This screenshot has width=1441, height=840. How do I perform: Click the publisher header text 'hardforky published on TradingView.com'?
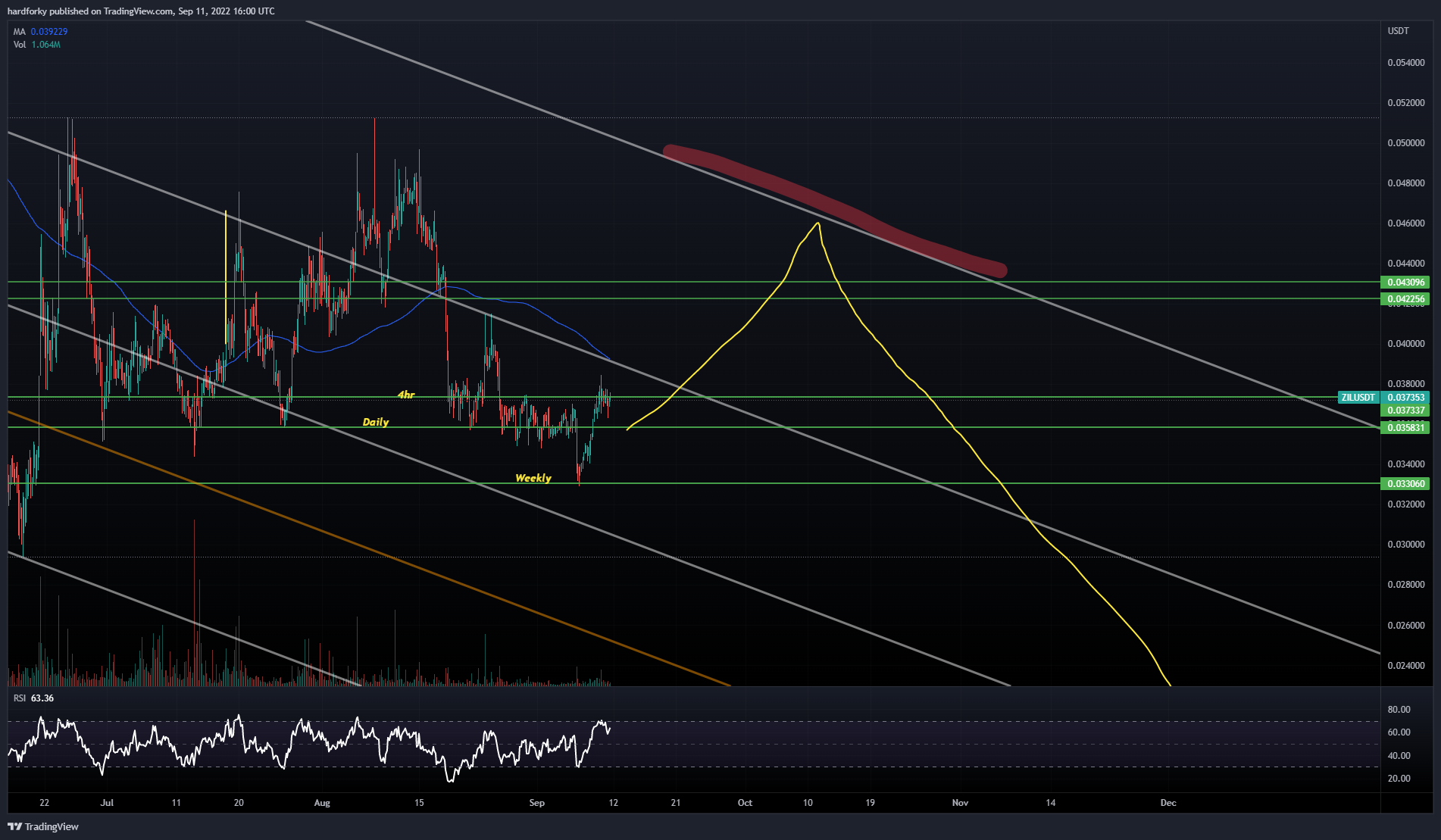[90, 11]
